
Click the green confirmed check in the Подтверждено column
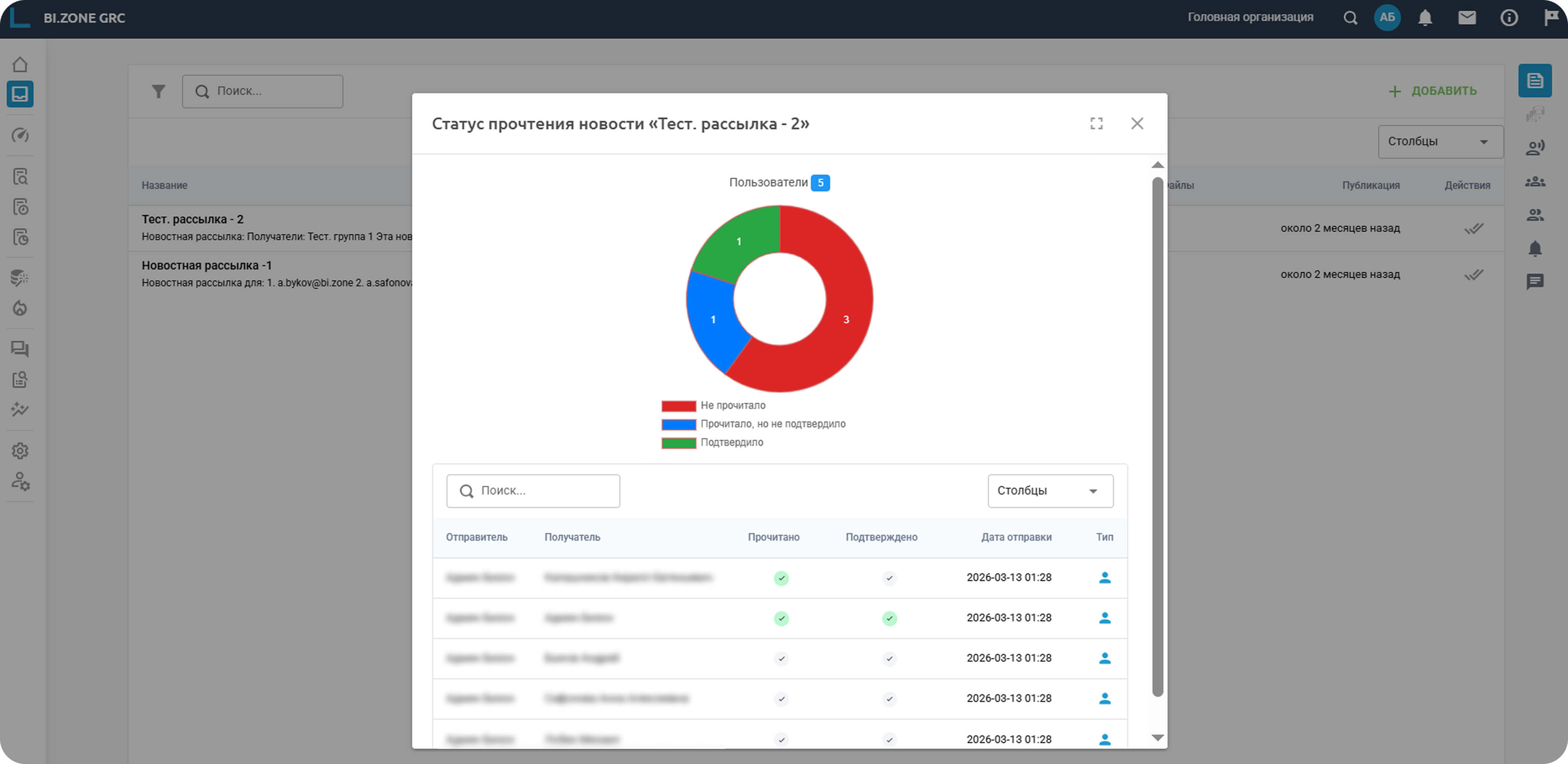click(x=889, y=618)
